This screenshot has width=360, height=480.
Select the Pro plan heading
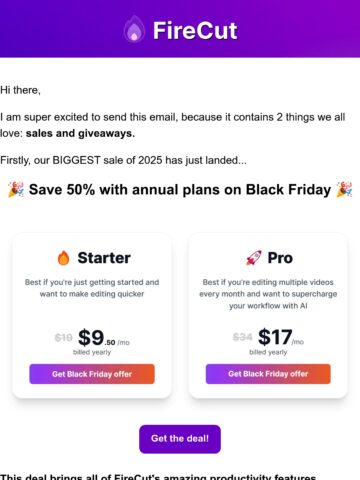click(280, 258)
